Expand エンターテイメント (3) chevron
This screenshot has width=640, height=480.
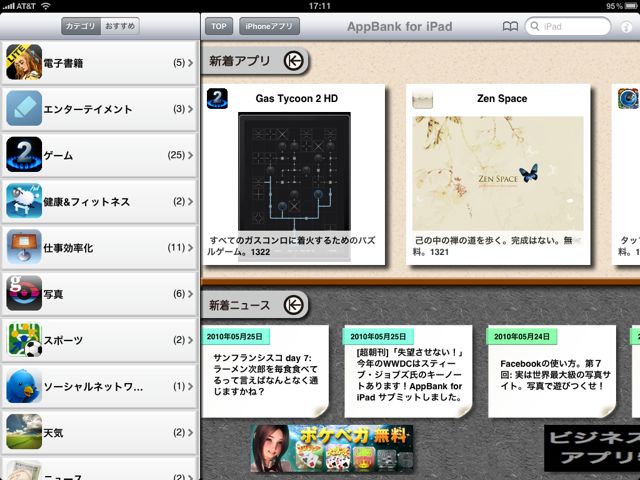(x=191, y=109)
